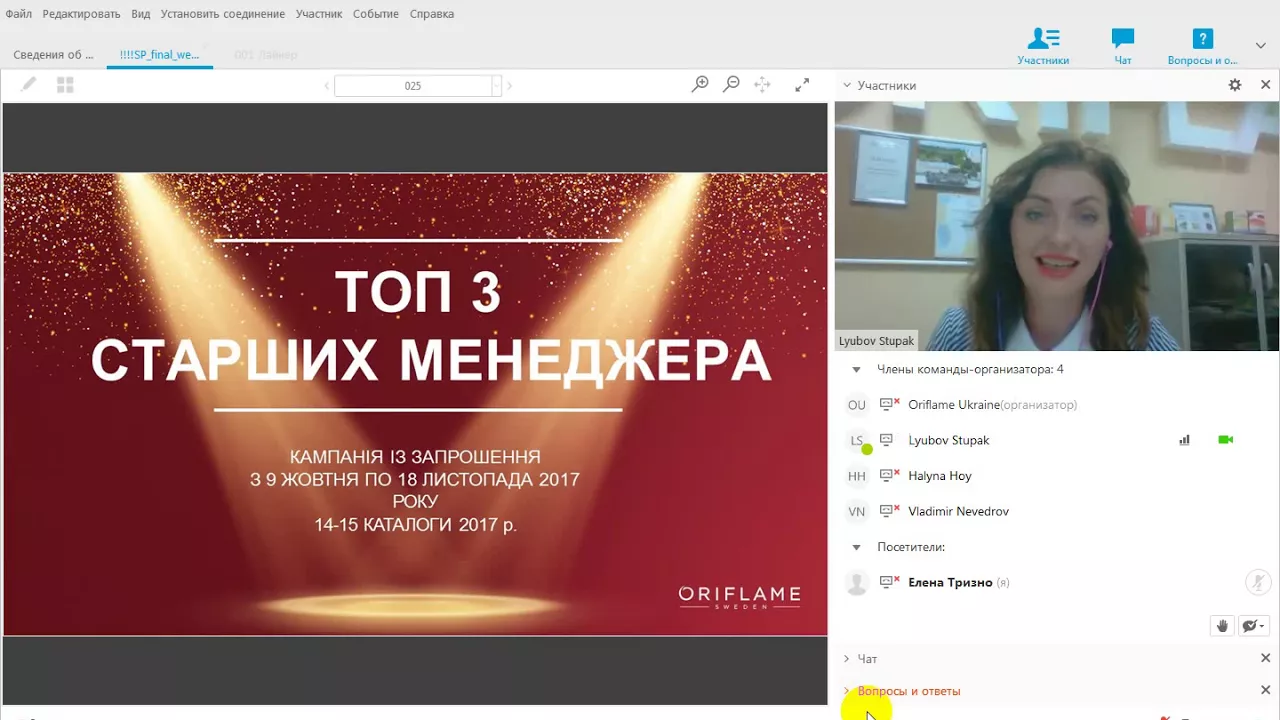
Task: Expand the top toolbar overflow chevron
Action: pos(1261,45)
